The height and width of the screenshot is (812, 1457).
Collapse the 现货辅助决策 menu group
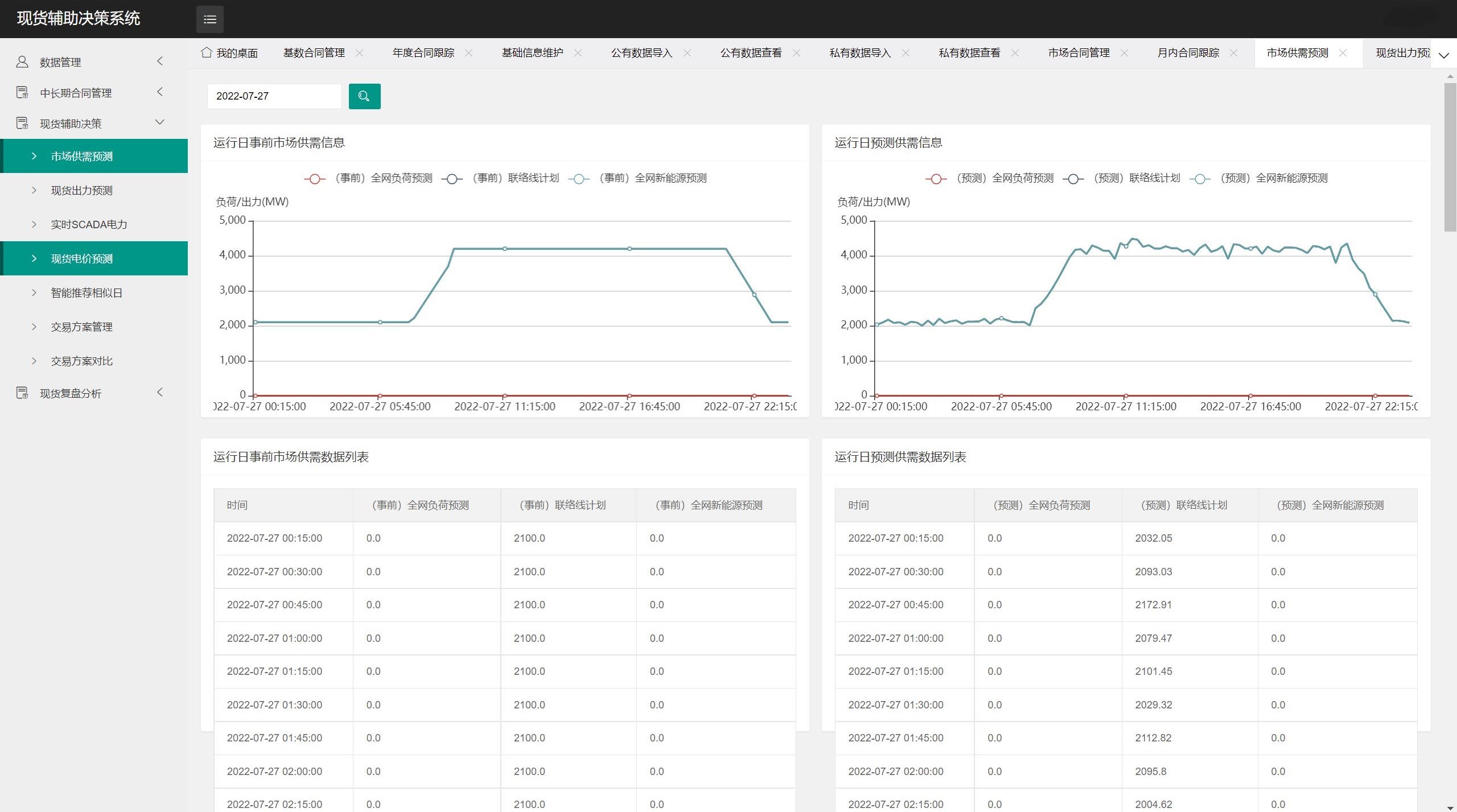(160, 123)
